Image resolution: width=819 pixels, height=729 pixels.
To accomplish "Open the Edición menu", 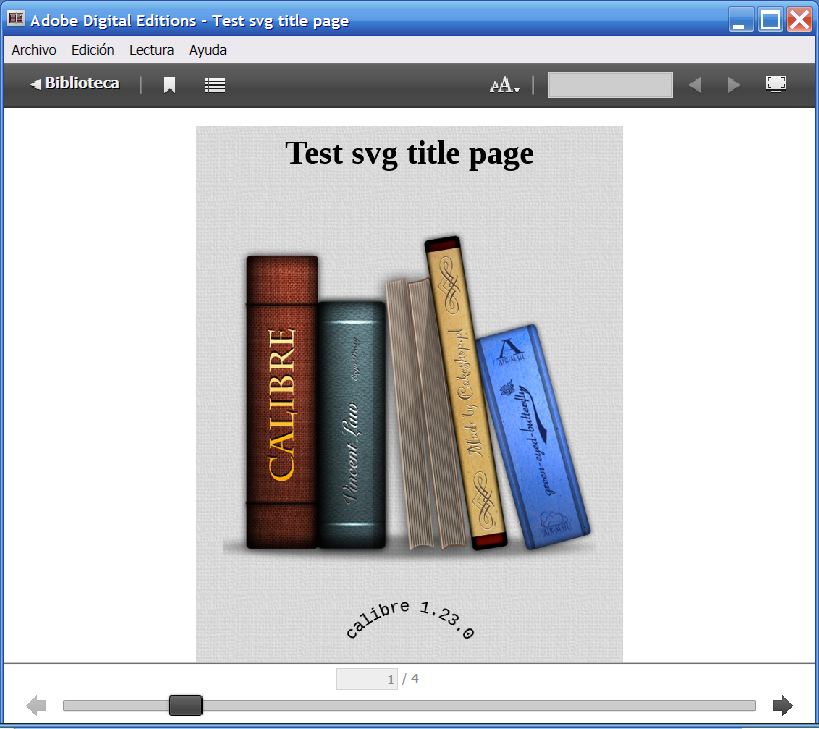I will pyautogui.click(x=92, y=50).
